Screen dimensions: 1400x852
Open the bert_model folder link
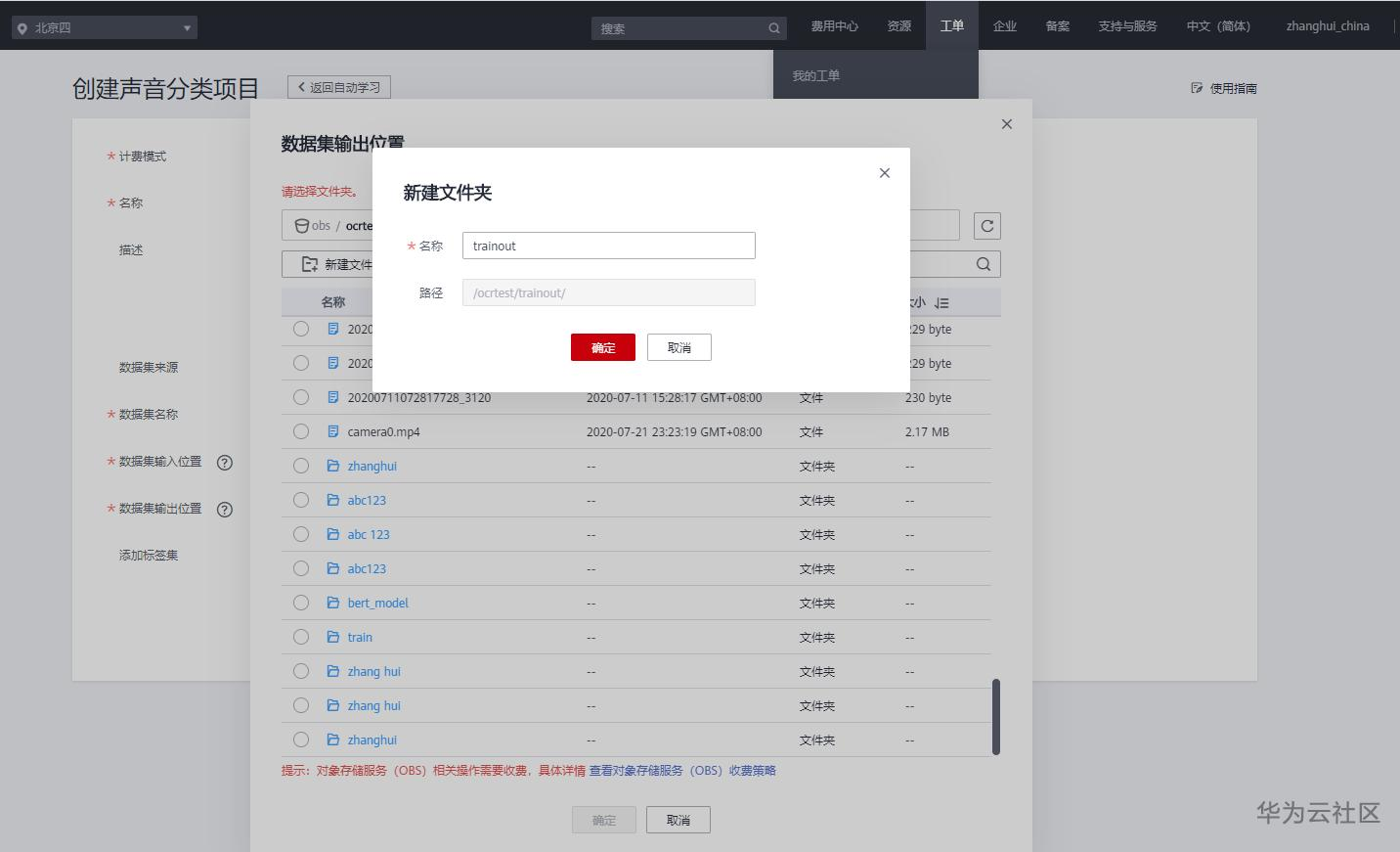[378, 603]
